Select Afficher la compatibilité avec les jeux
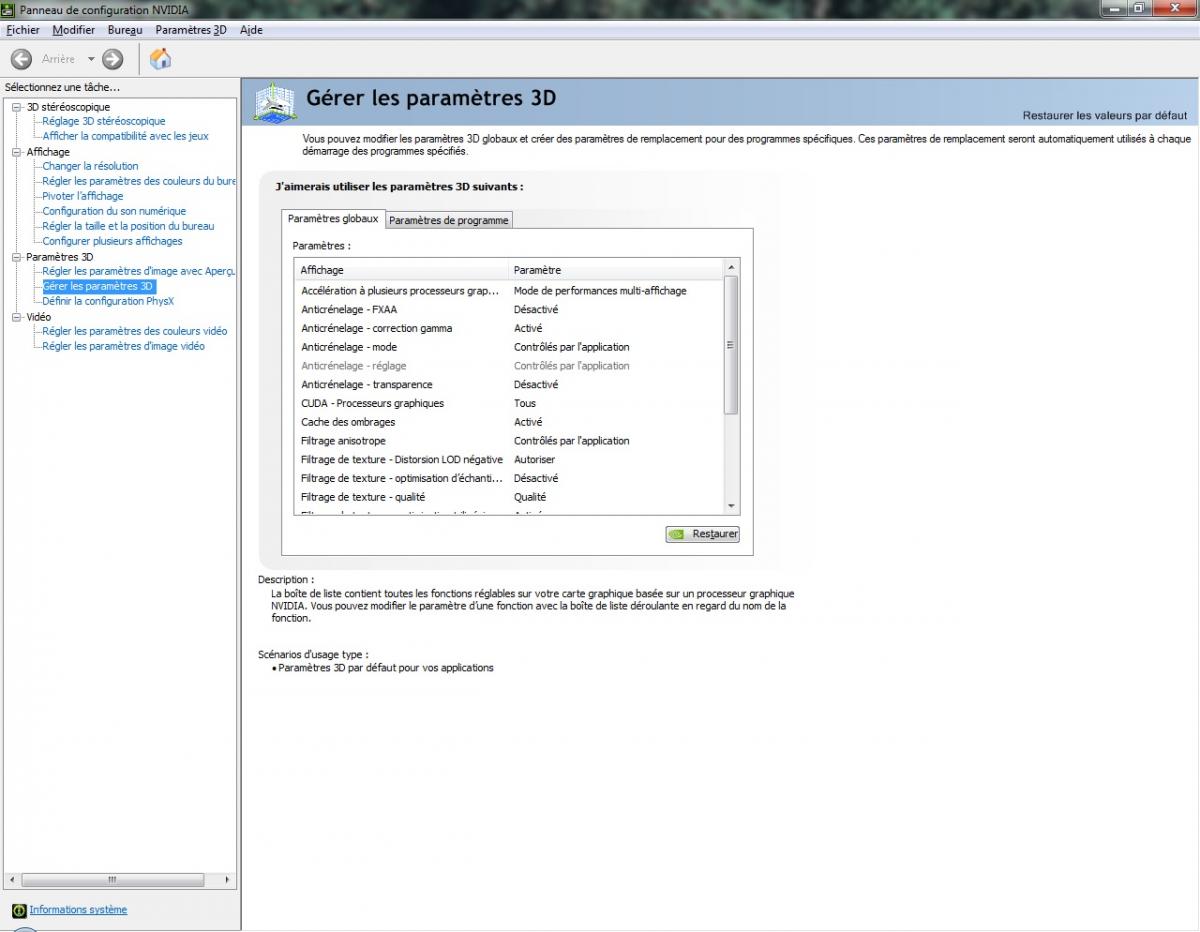The height and width of the screenshot is (932, 1200). point(126,136)
